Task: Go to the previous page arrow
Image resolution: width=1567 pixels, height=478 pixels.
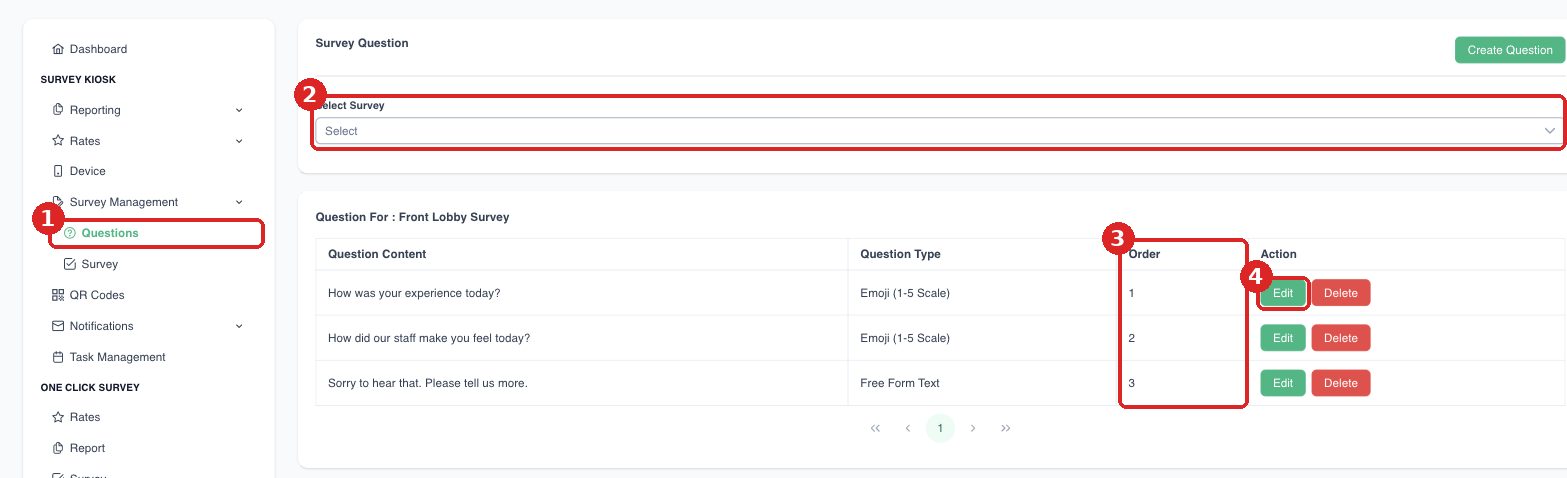Action: click(908, 428)
